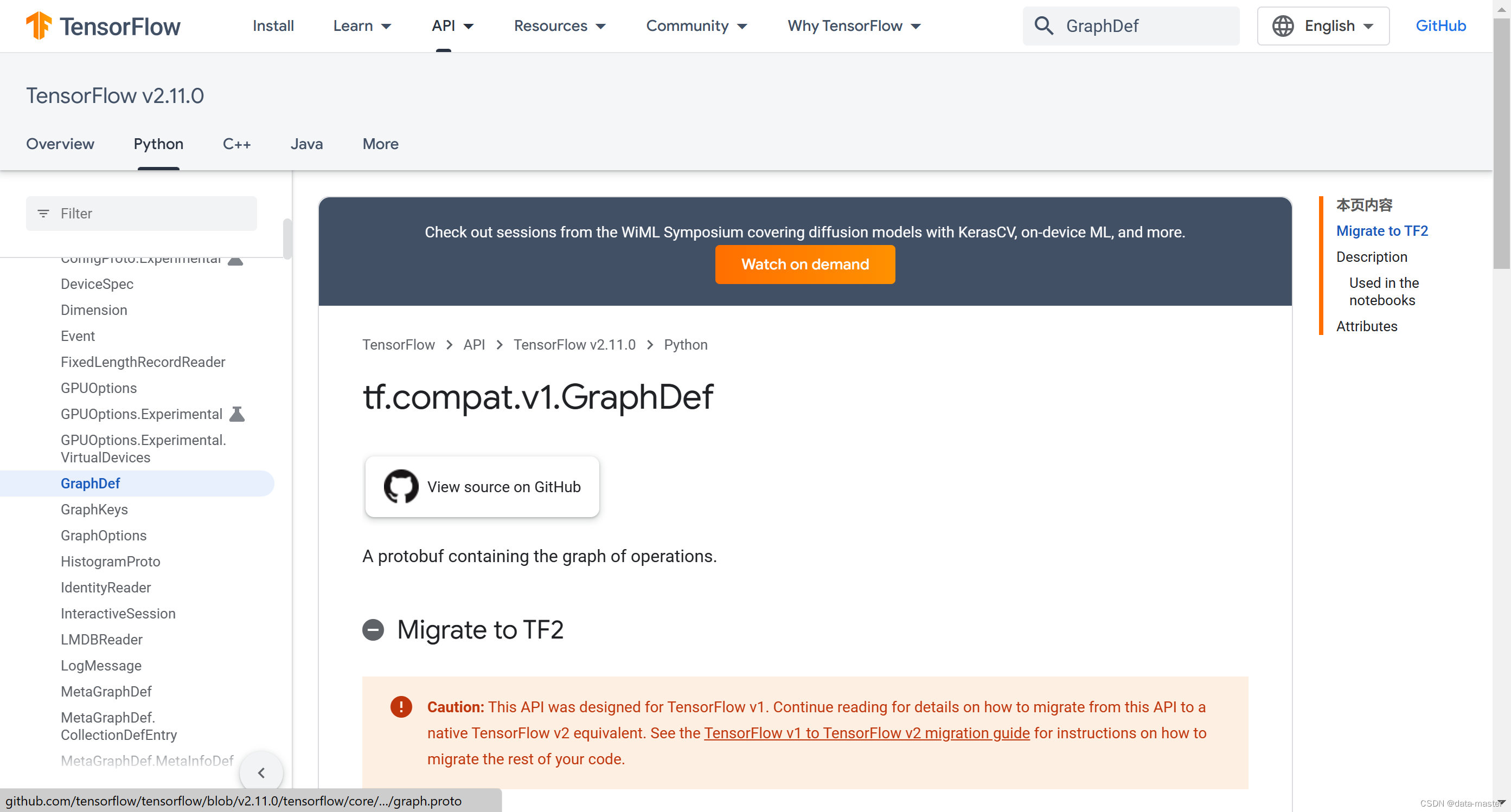The image size is (1511, 812).
Task: Click the Filter icon in sidebar
Action: [42, 213]
